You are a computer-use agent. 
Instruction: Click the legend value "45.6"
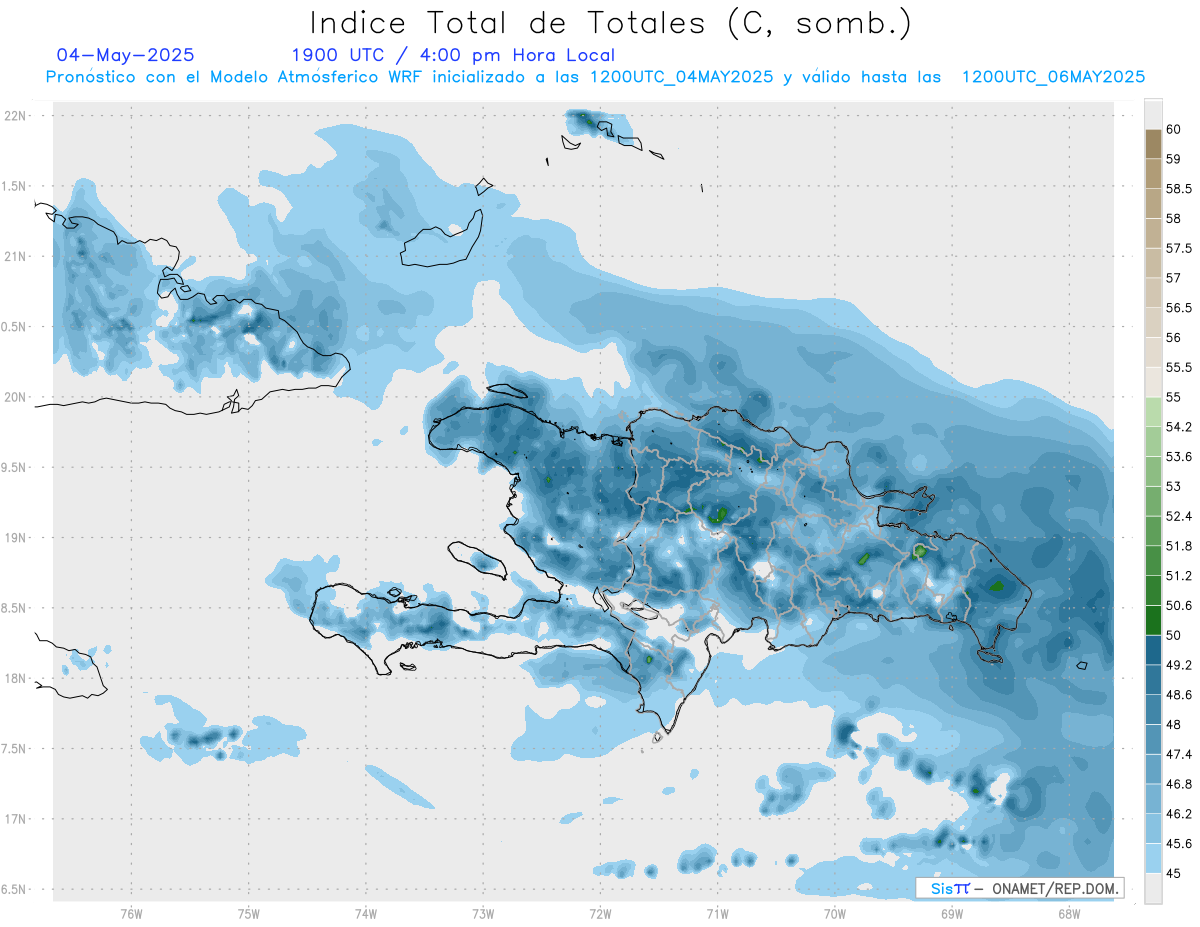point(1179,844)
